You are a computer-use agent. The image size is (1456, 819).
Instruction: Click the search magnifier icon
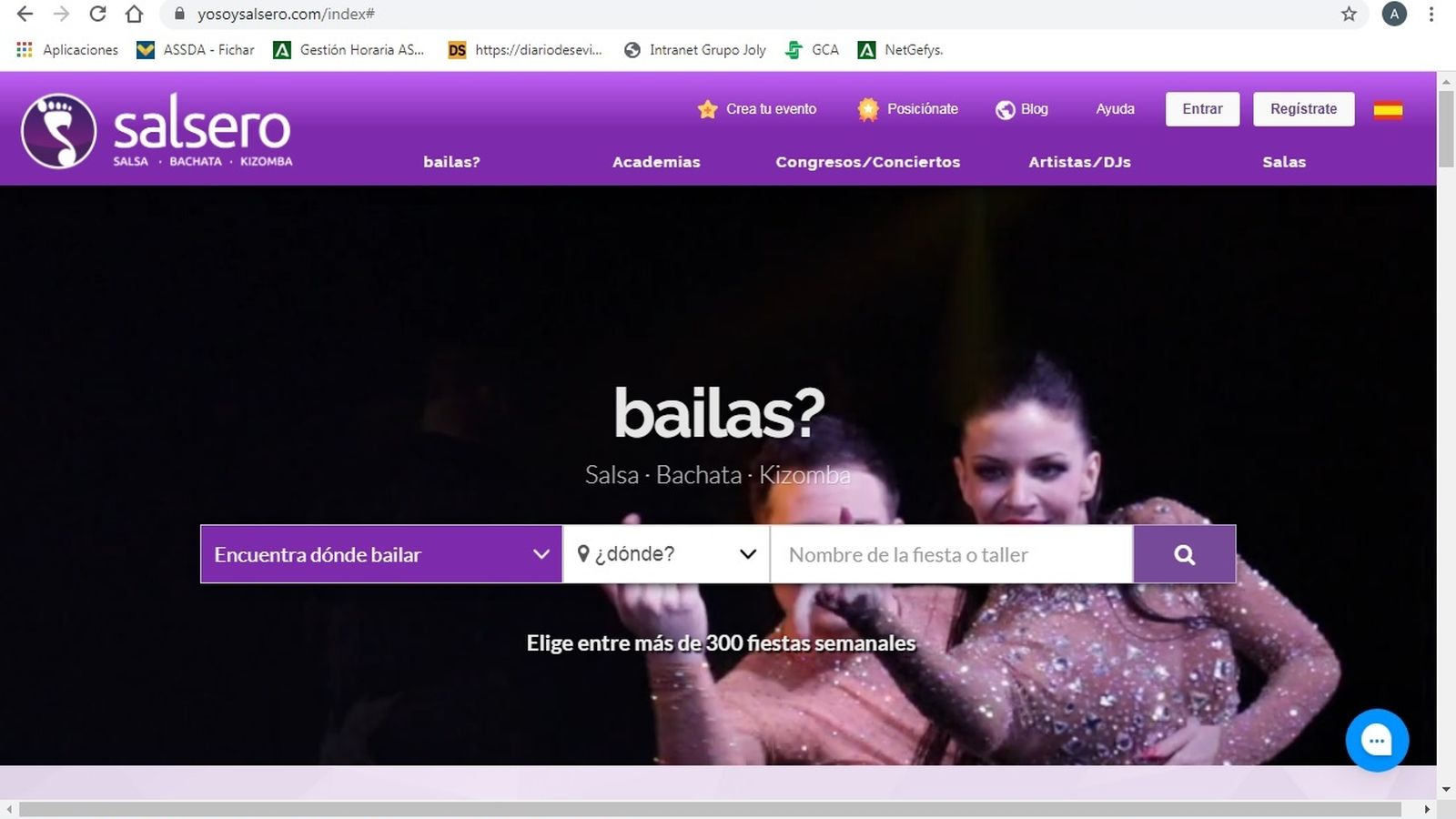pyautogui.click(x=1183, y=554)
